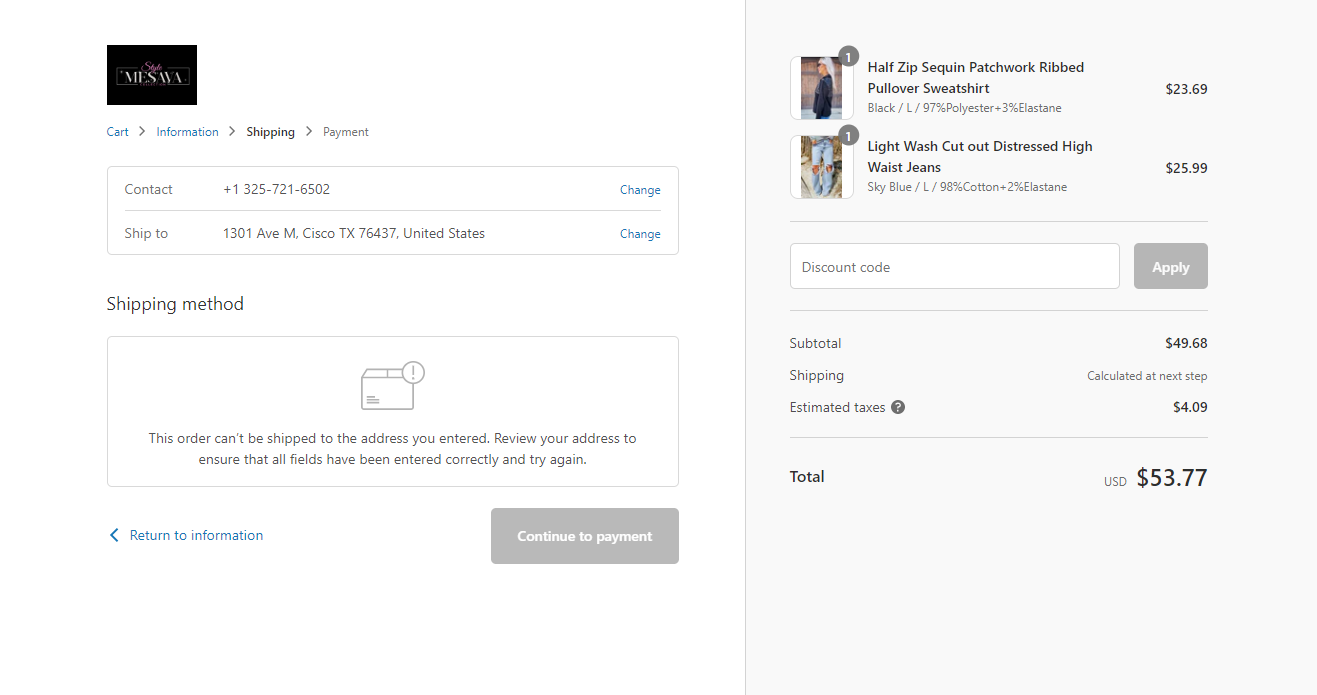Change the Ship to address
1317x695 pixels.
(x=640, y=234)
